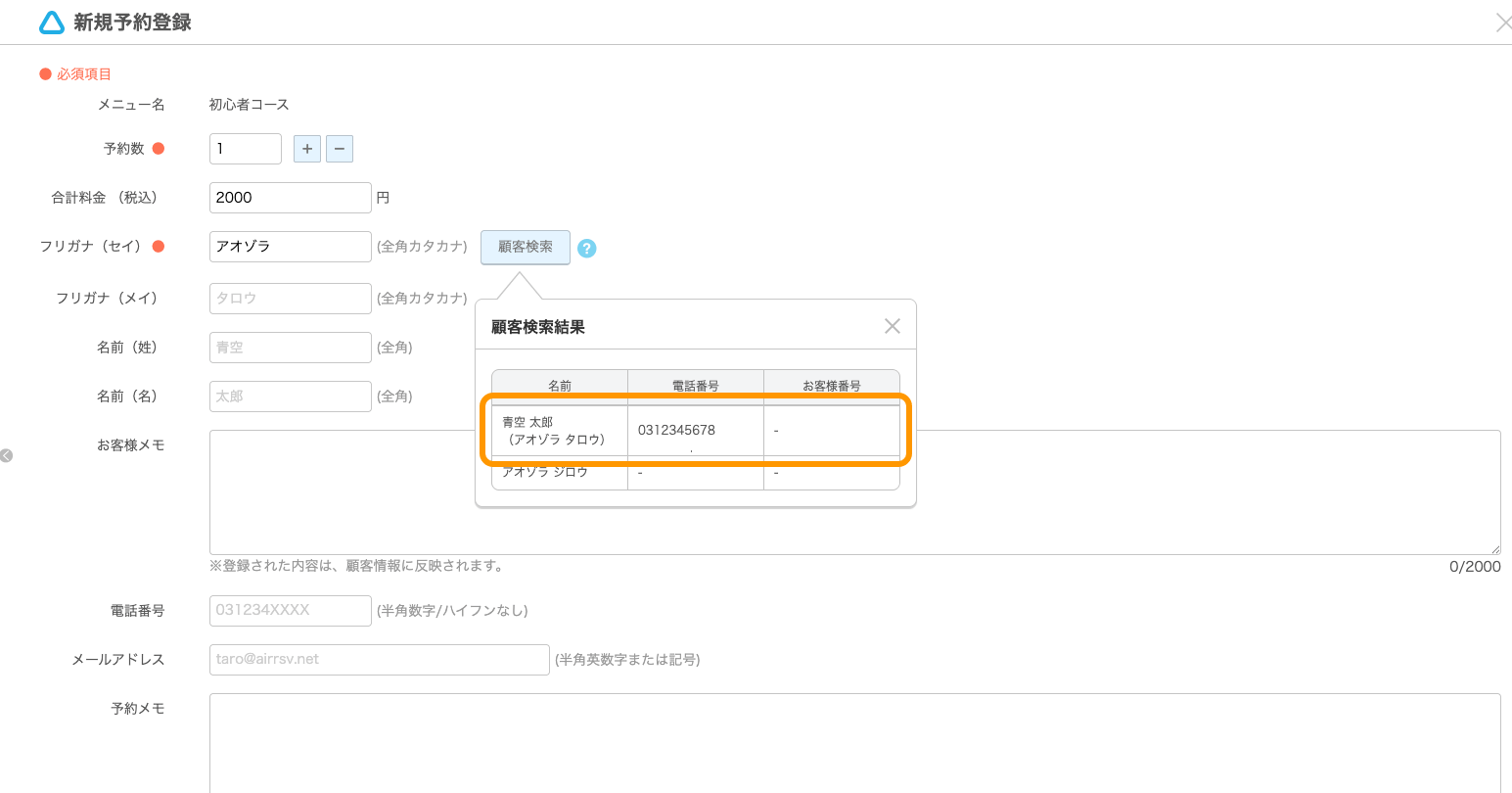Focus the メールアドレス input field

coord(379,659)
